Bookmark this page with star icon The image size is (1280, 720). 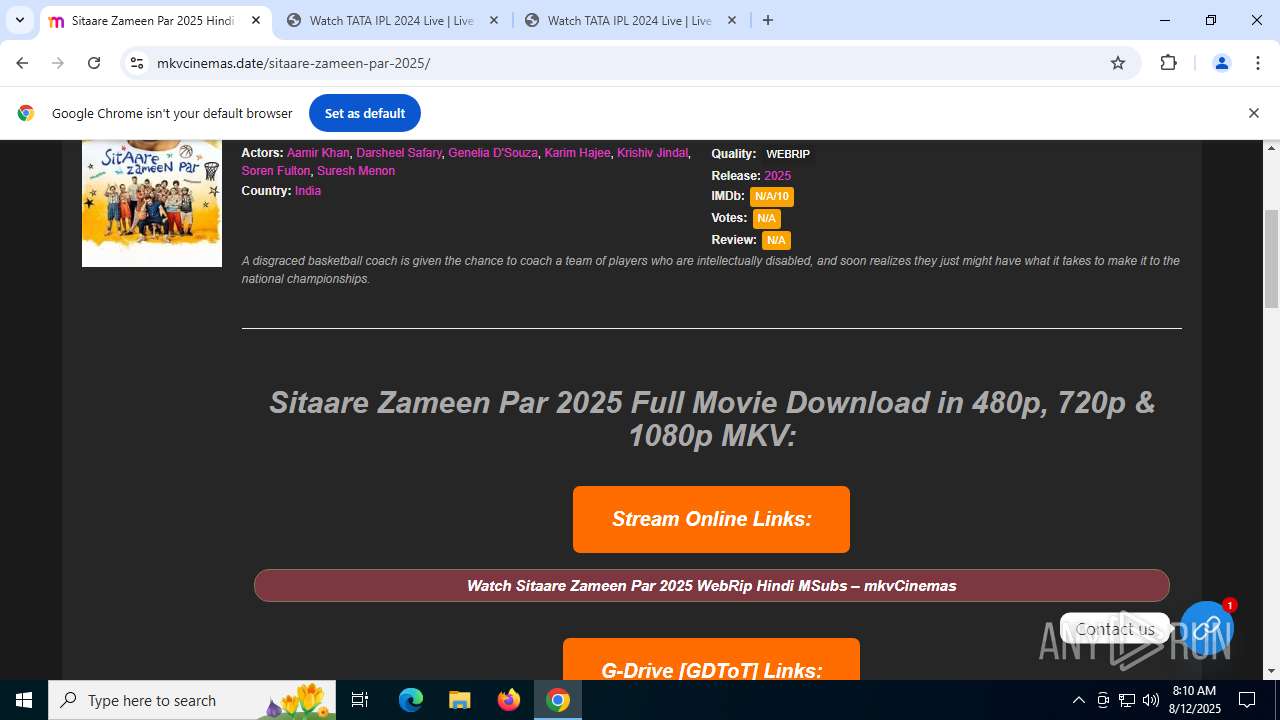click(x=1118, y=63)
